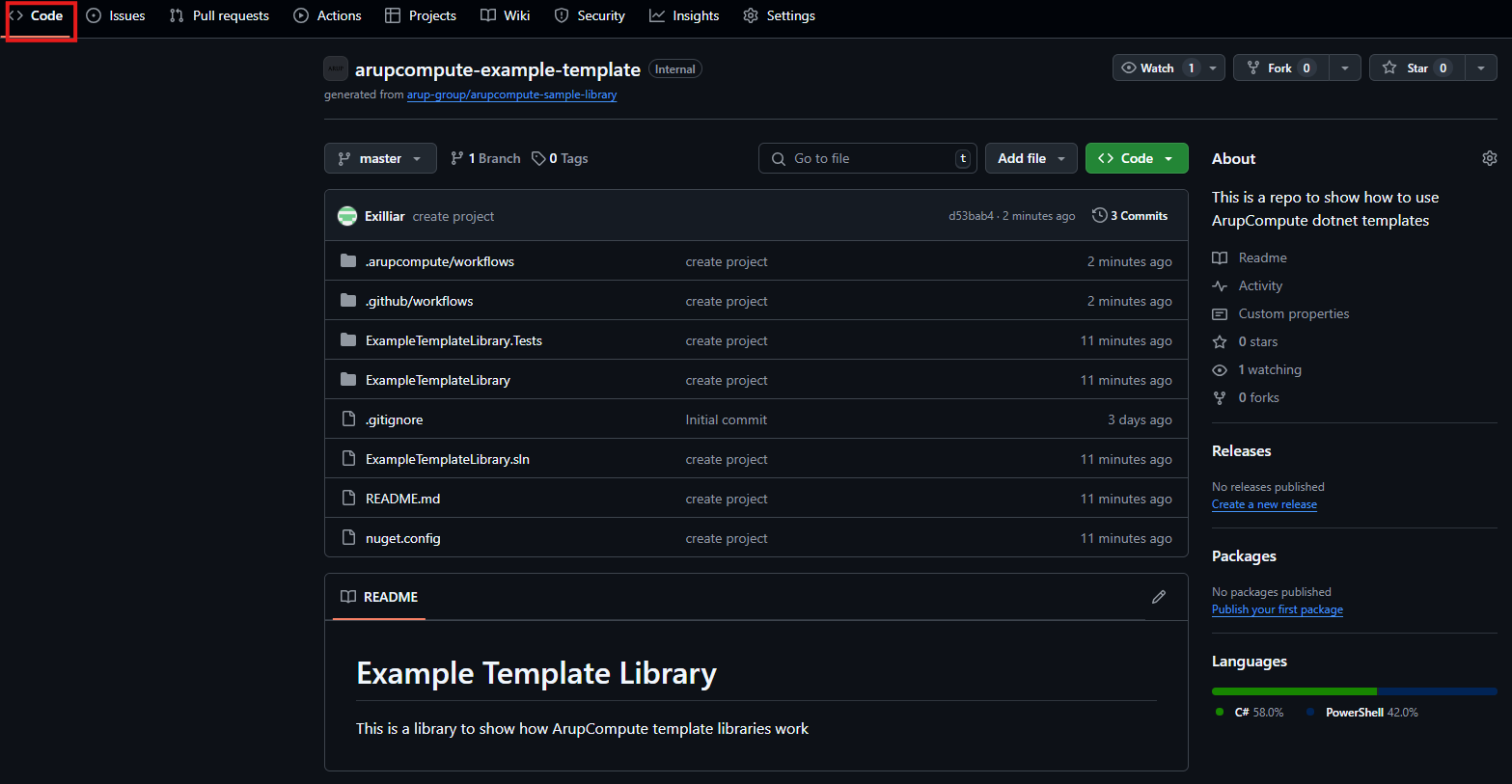Open the nuget.config file
Image resolution: width=1512 pixels, height=784 pixels.
402,538
